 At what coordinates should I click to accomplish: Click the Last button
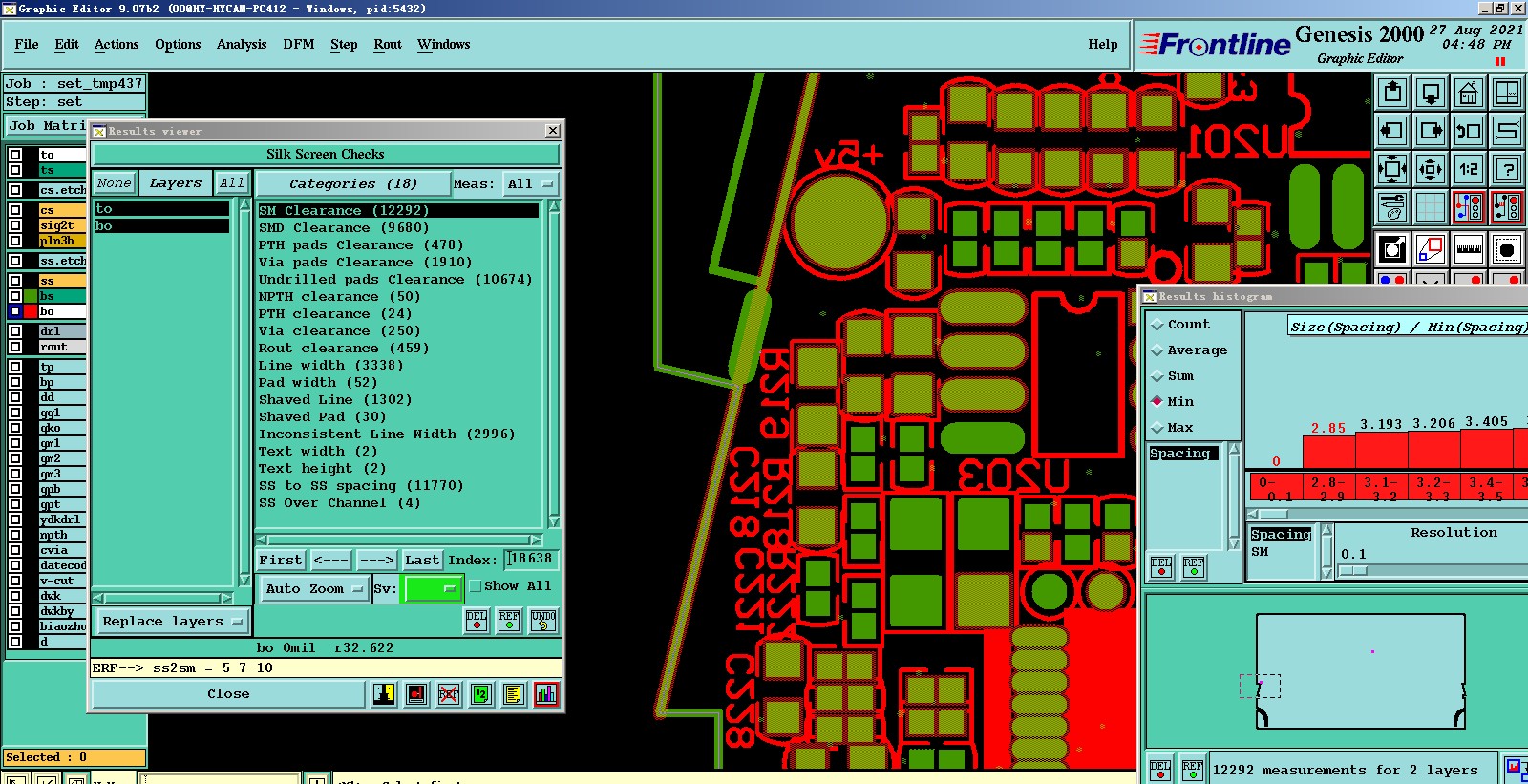(x=422, y=560)
